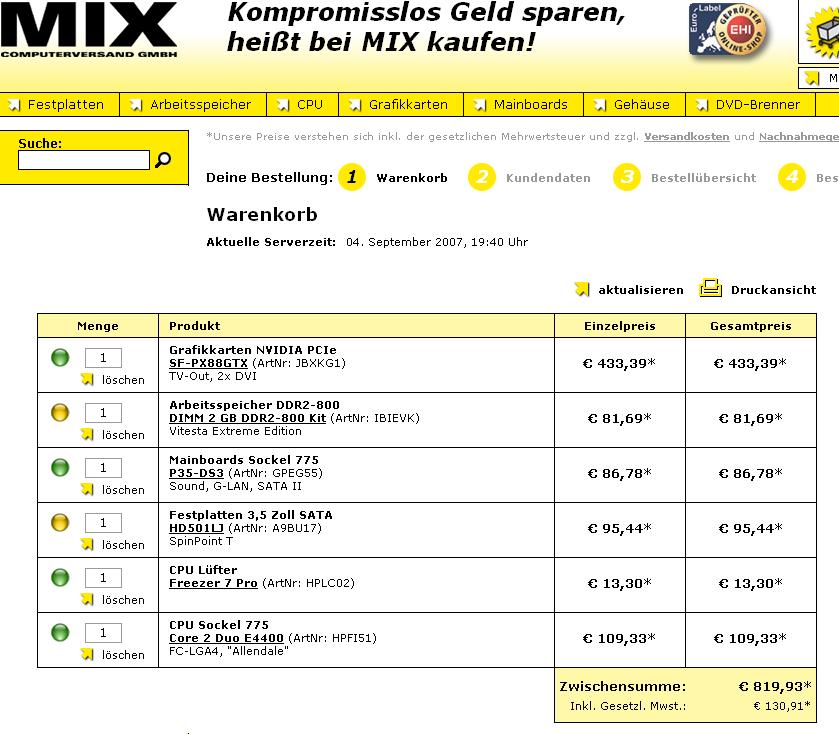
Task: Open the Druckansicht print view link
Action: (774, 290)
